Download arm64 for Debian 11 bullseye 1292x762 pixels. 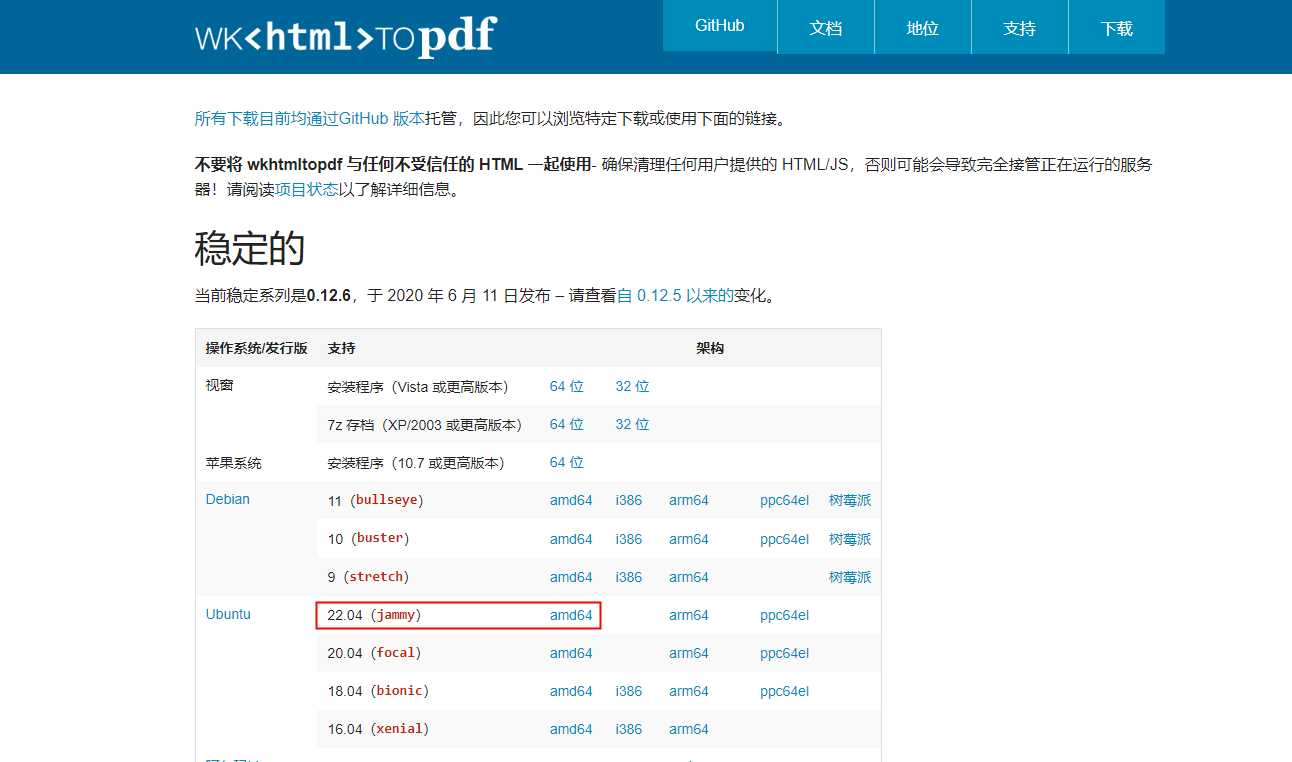[x=689, y=500]
